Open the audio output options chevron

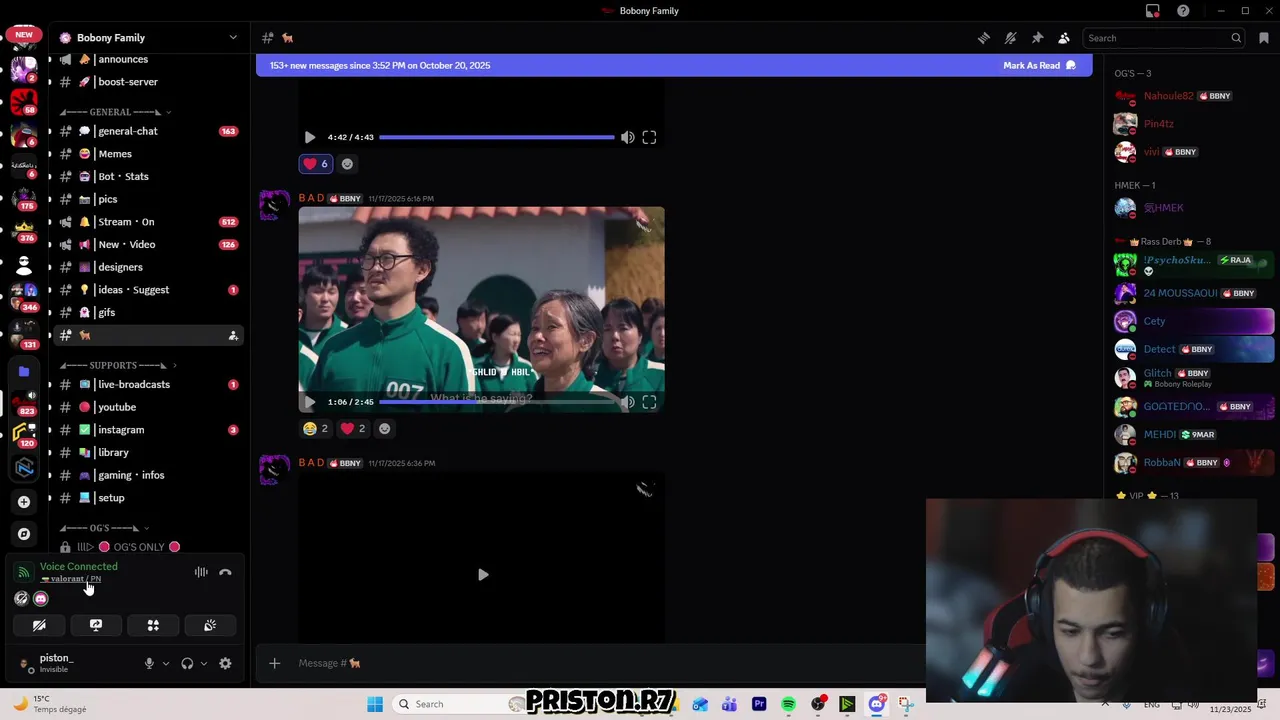[204, 663]
